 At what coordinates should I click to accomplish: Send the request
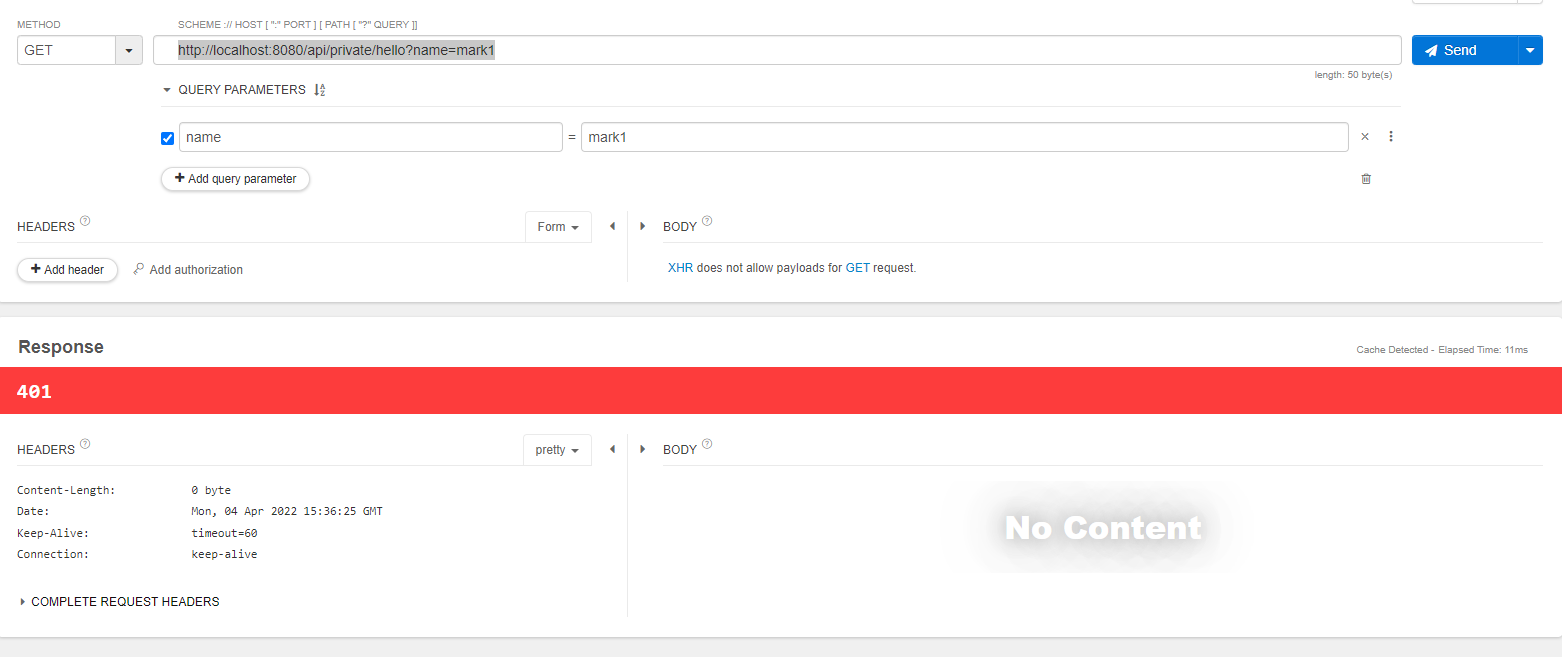(x=1464, y=50)
